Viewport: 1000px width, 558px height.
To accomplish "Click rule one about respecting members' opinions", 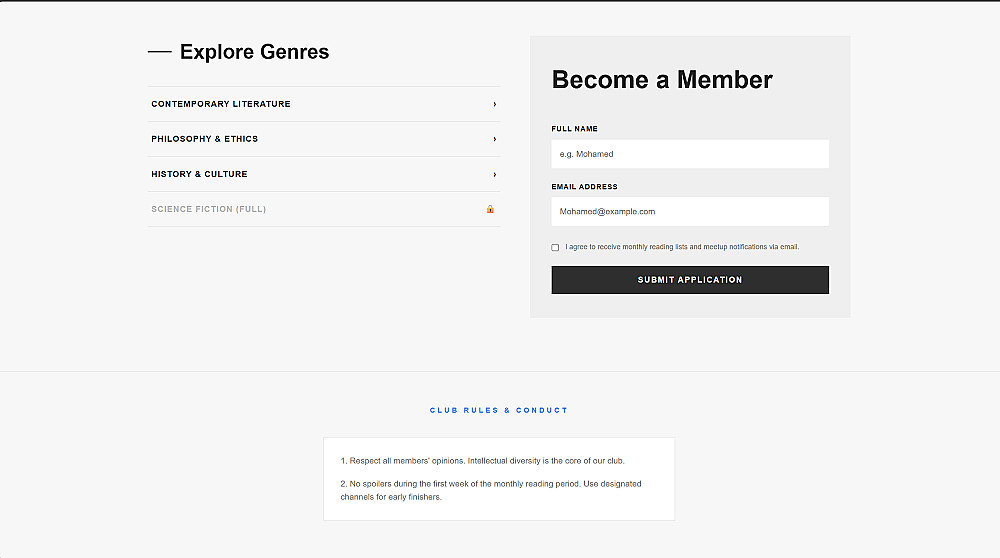I will [483, 461].
